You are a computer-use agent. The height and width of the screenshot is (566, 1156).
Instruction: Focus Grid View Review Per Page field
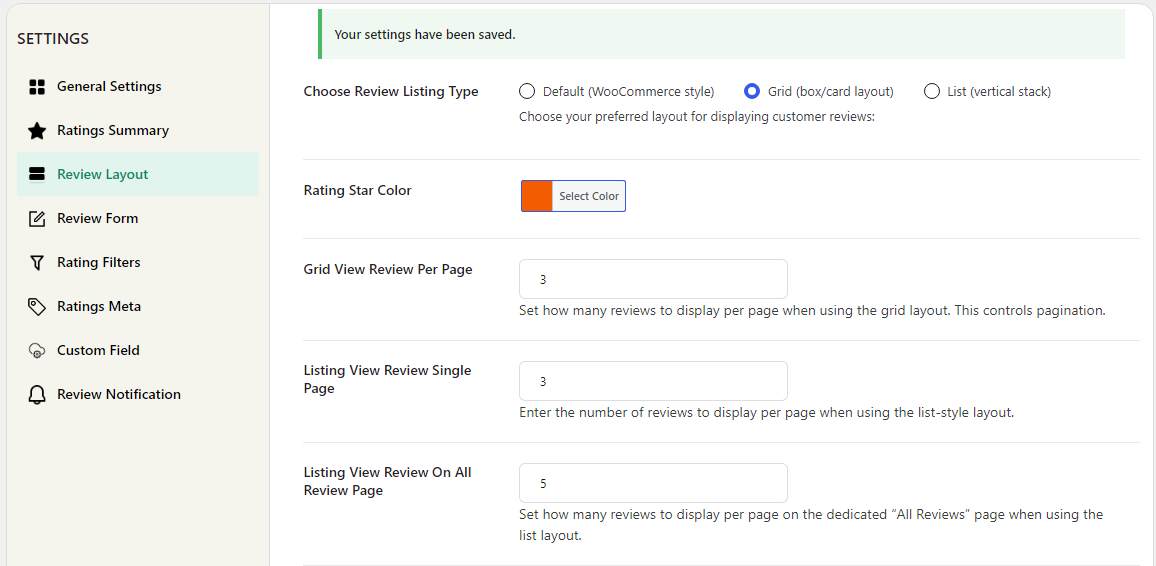[653, 279]
